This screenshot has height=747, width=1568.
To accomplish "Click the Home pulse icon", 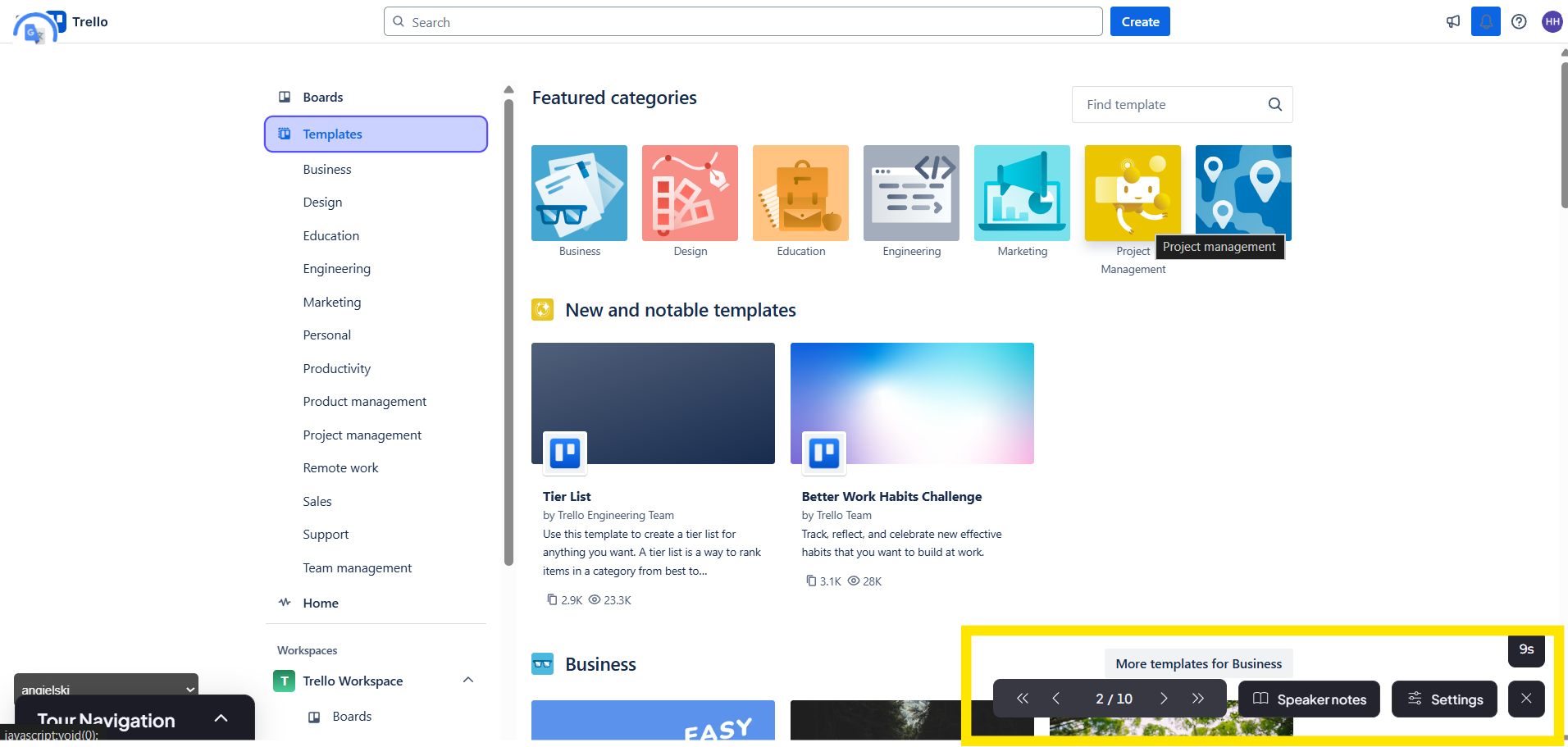I will [x=285, y=603].
